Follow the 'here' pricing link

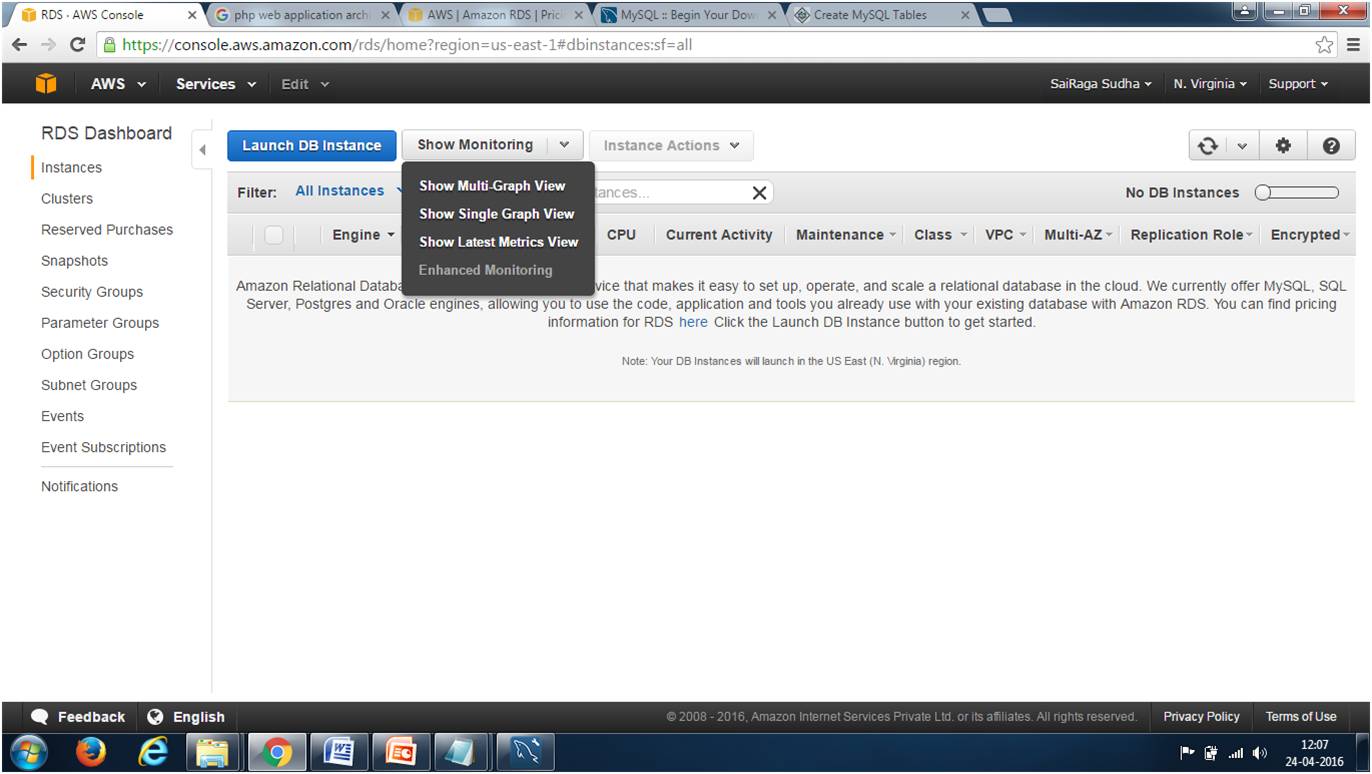click(693, 322)
